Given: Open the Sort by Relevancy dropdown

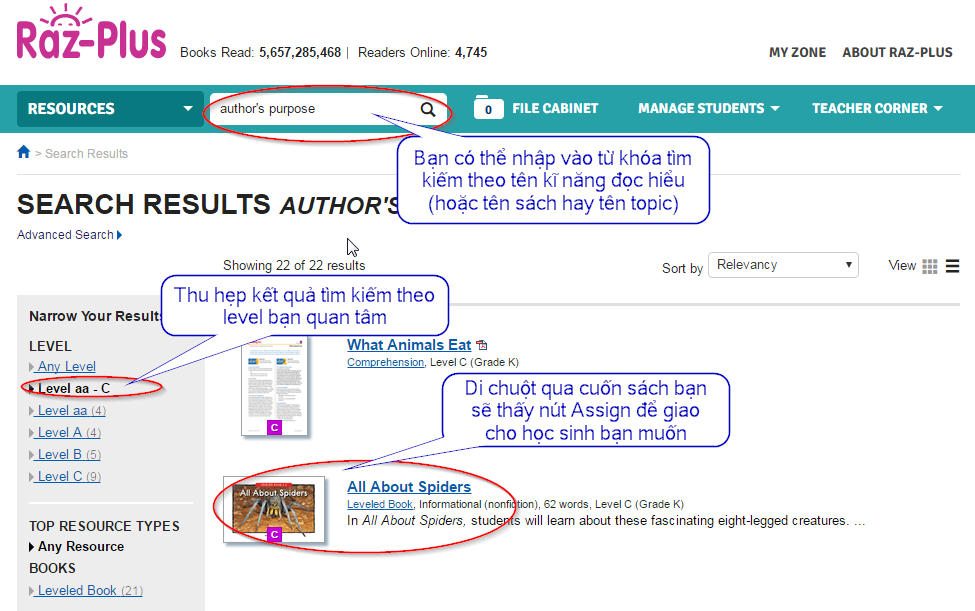Looking at the screenshot, I should [783, 265].
